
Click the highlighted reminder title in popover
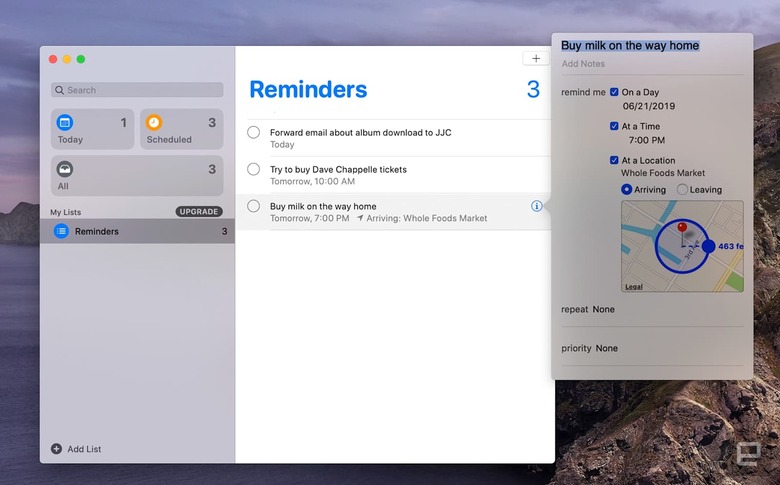(630, 45)
